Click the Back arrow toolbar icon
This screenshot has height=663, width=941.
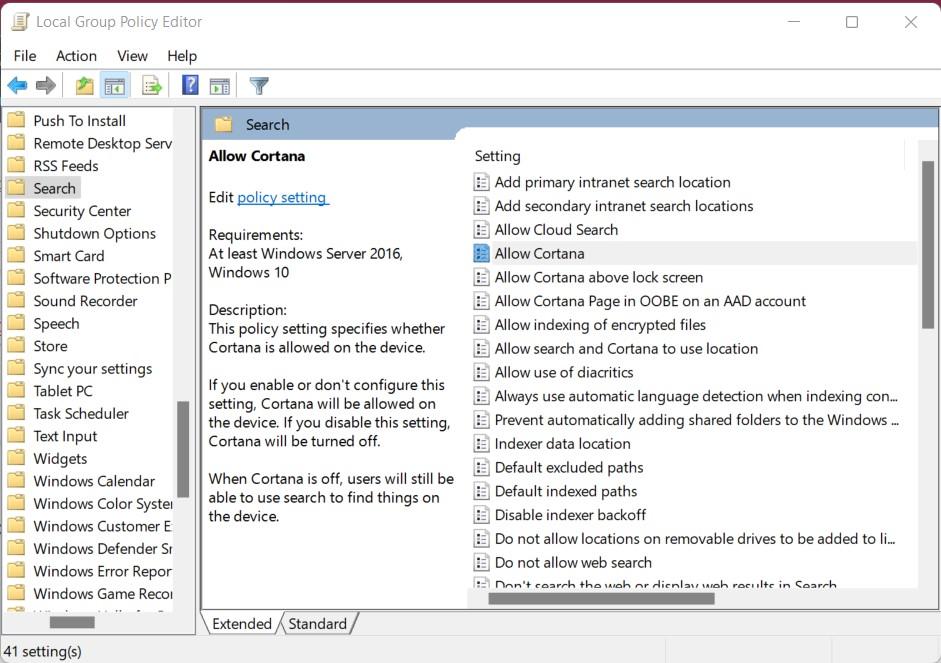click(17, 86)
